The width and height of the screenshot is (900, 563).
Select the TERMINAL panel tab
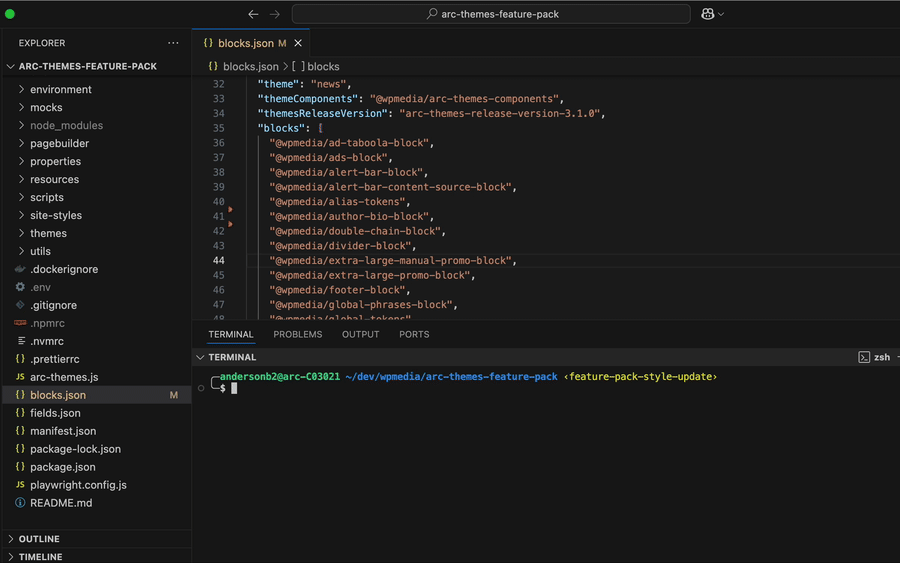pyautogui.click(x=231, y=335)
